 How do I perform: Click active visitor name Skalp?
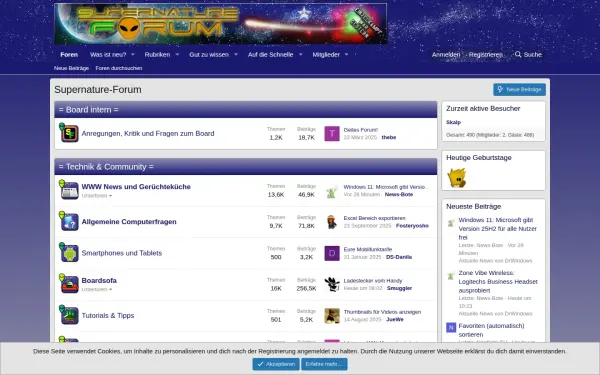[x=453, y=122]
